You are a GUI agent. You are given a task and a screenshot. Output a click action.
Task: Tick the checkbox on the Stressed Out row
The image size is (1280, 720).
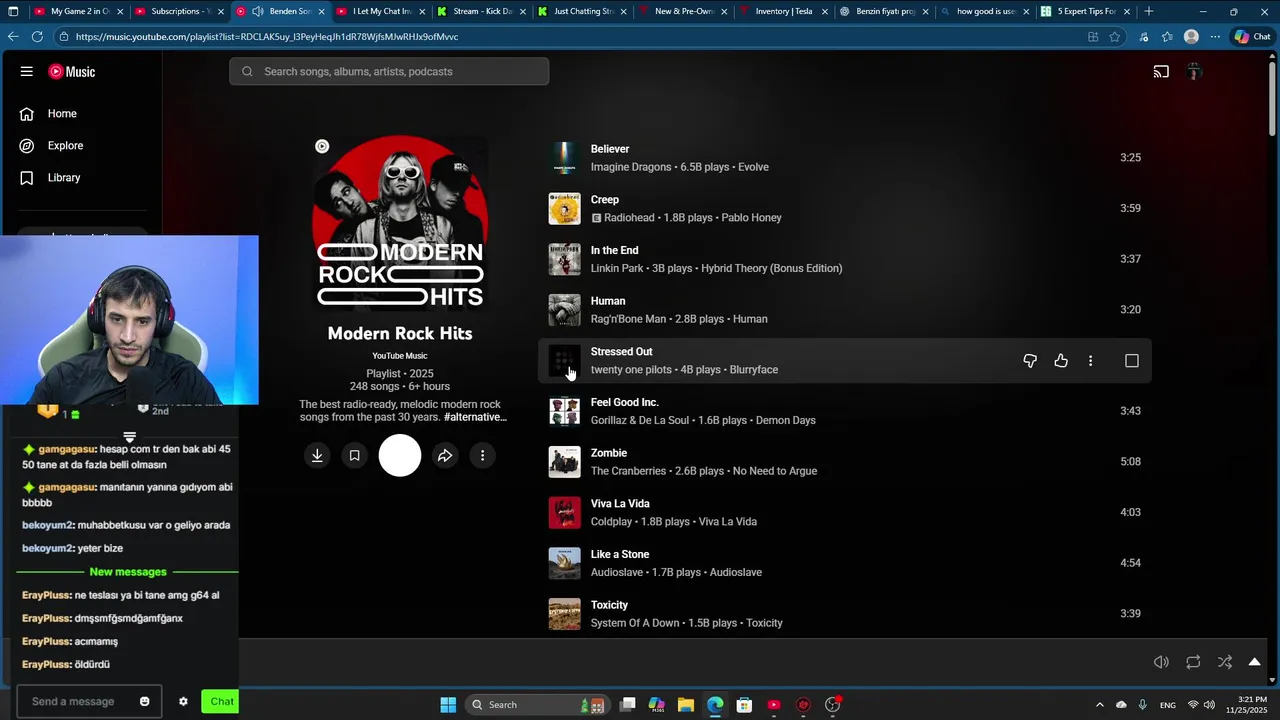point(1132,361)
